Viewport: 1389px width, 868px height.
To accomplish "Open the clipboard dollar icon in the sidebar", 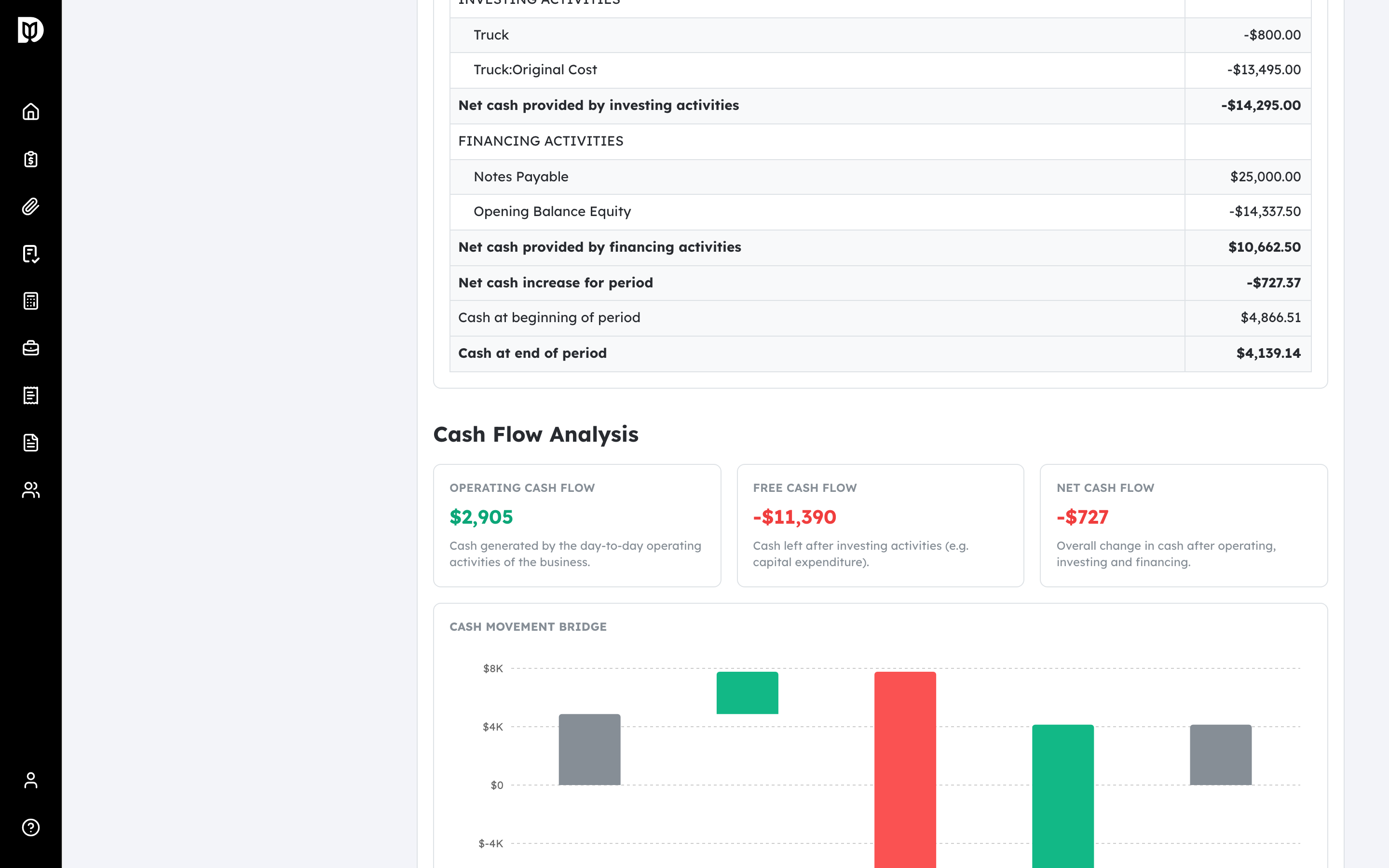I will pyautogui.click(x=30, y=159).
